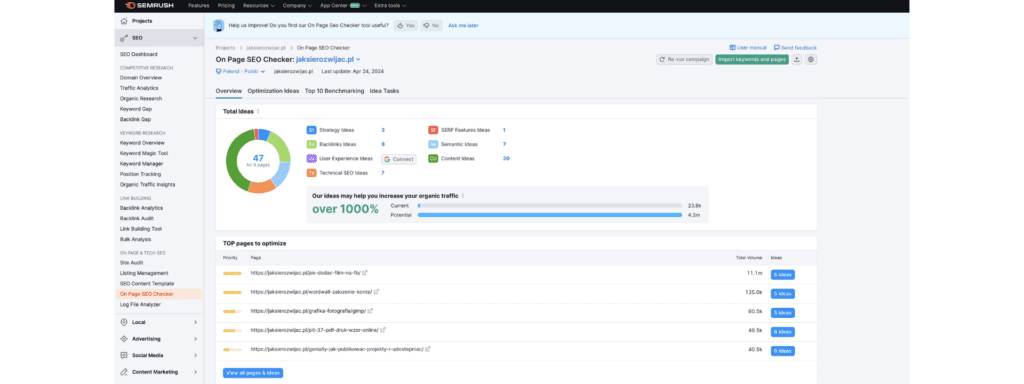Open the Idea Tasks tab
Image resolution: width=1024 pixels, height=384 pixels.
(384, 91)
